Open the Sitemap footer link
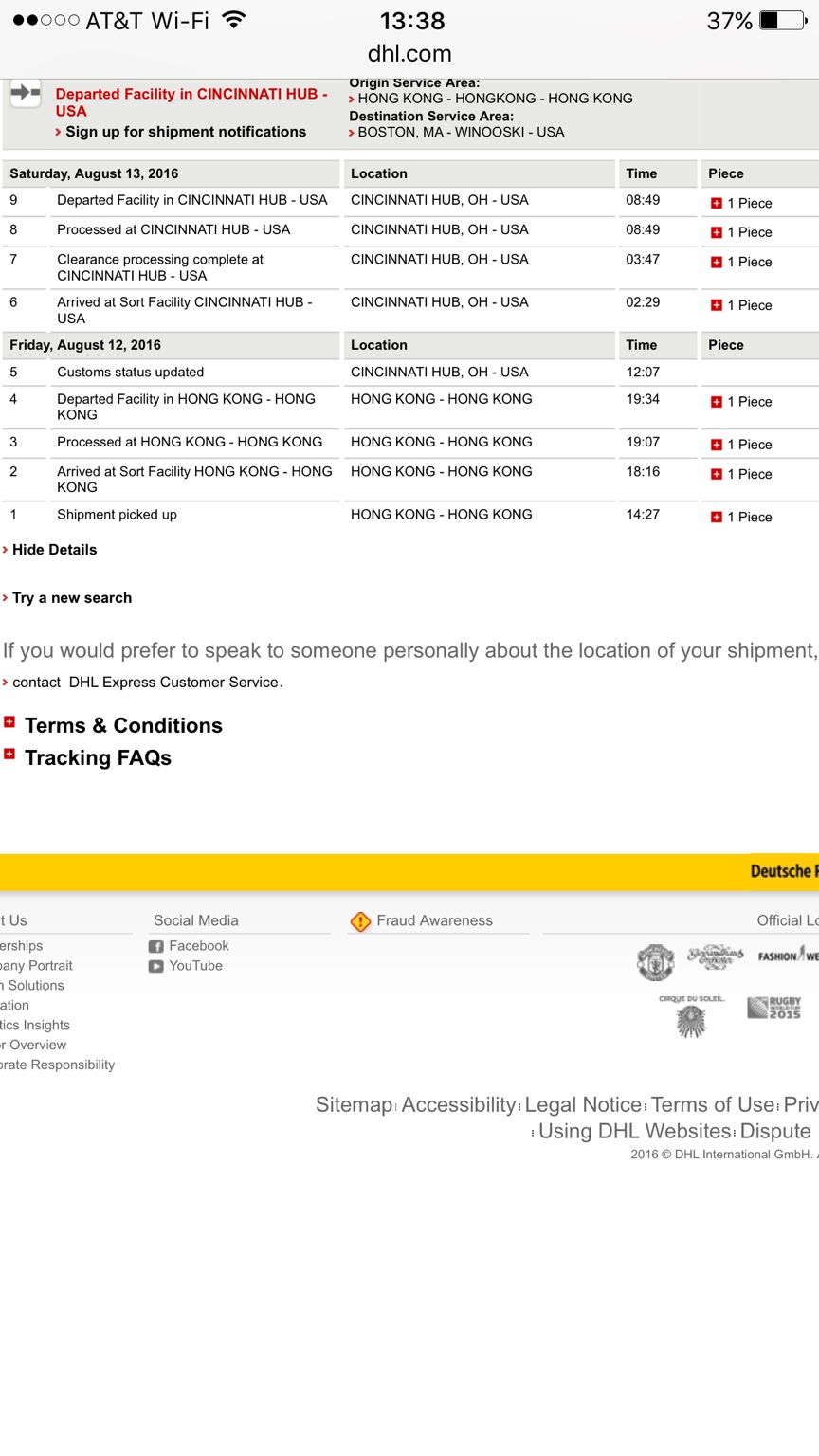 [354, 1105]
